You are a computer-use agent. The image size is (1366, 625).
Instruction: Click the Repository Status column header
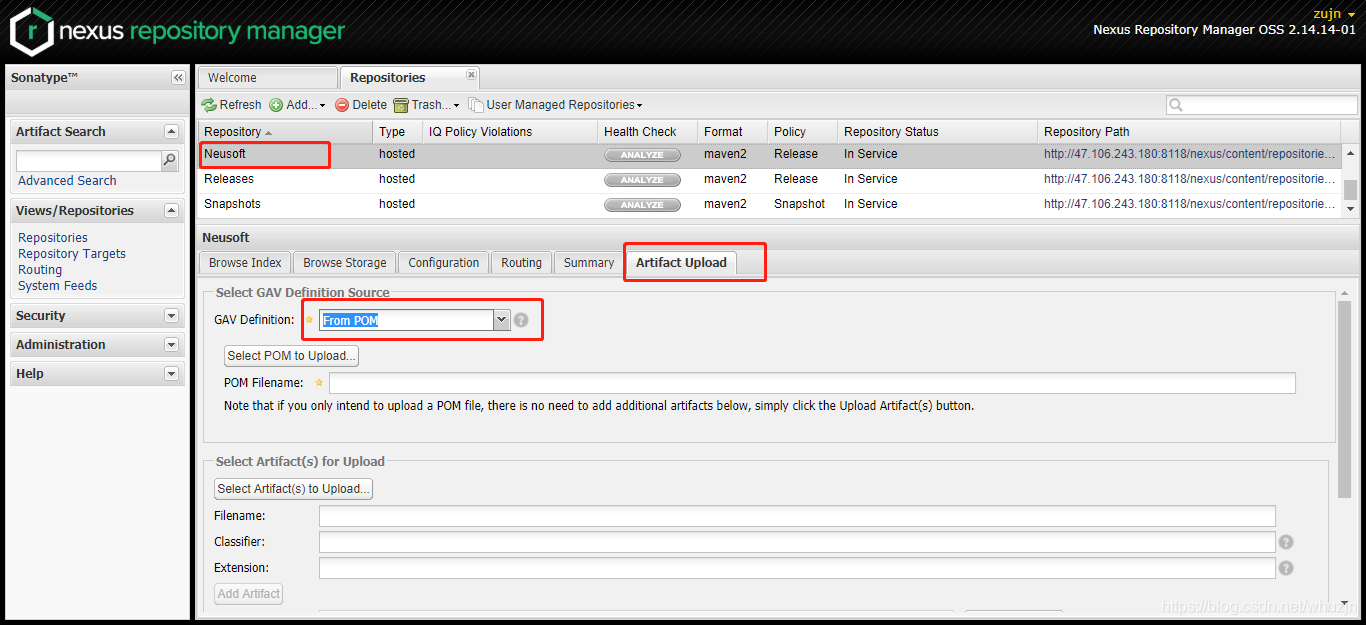click(x=937, y=132)
